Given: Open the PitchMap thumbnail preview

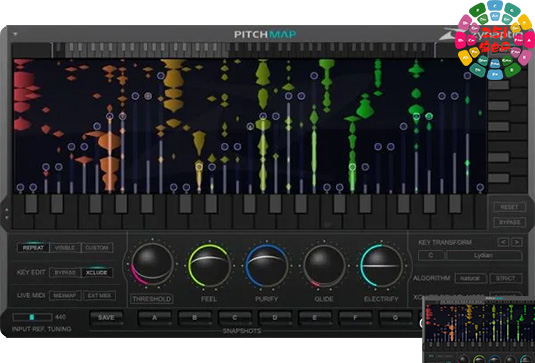Looking at the screenshot, I should coord(479,330).
